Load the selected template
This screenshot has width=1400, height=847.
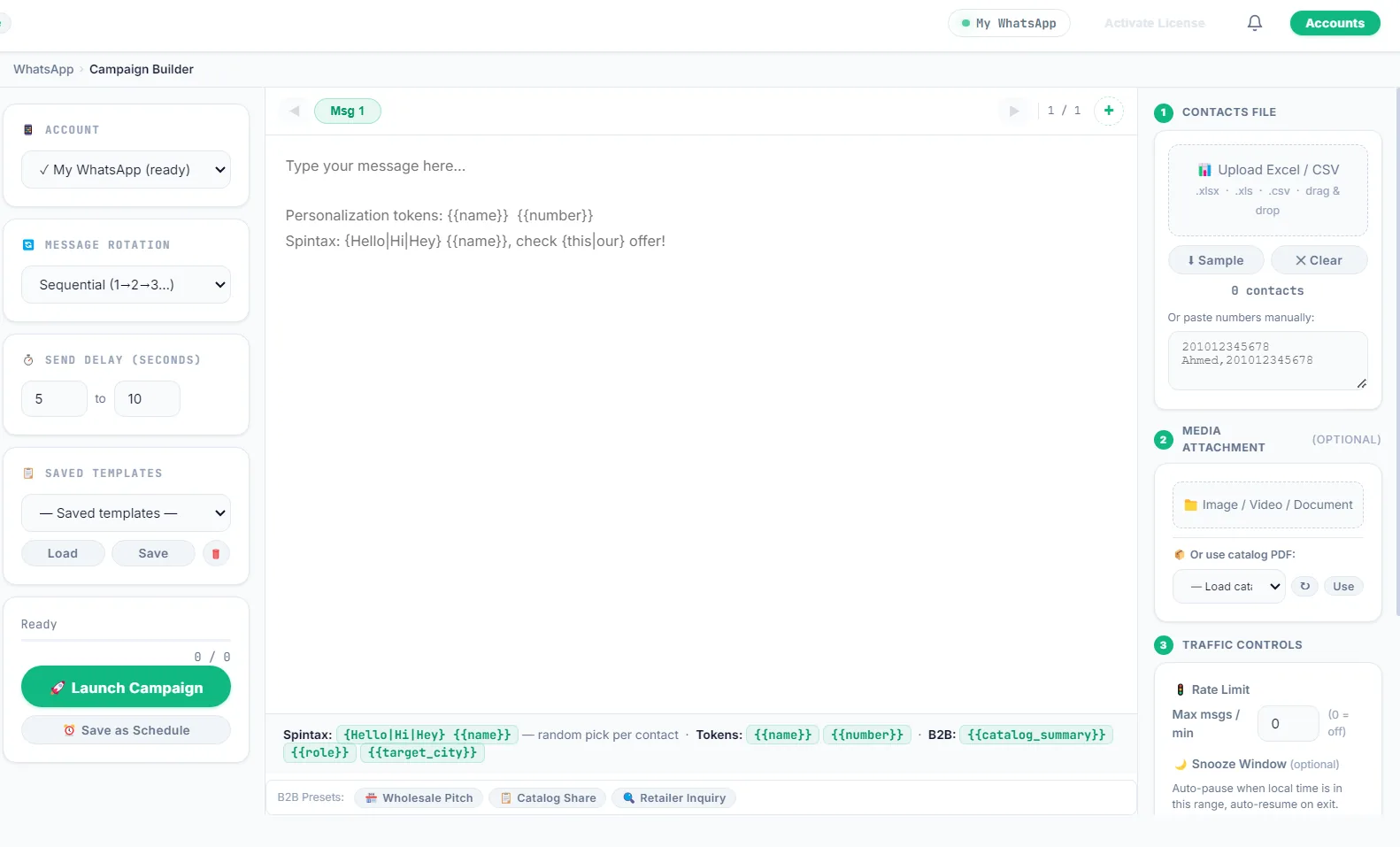tap(63, 553)
